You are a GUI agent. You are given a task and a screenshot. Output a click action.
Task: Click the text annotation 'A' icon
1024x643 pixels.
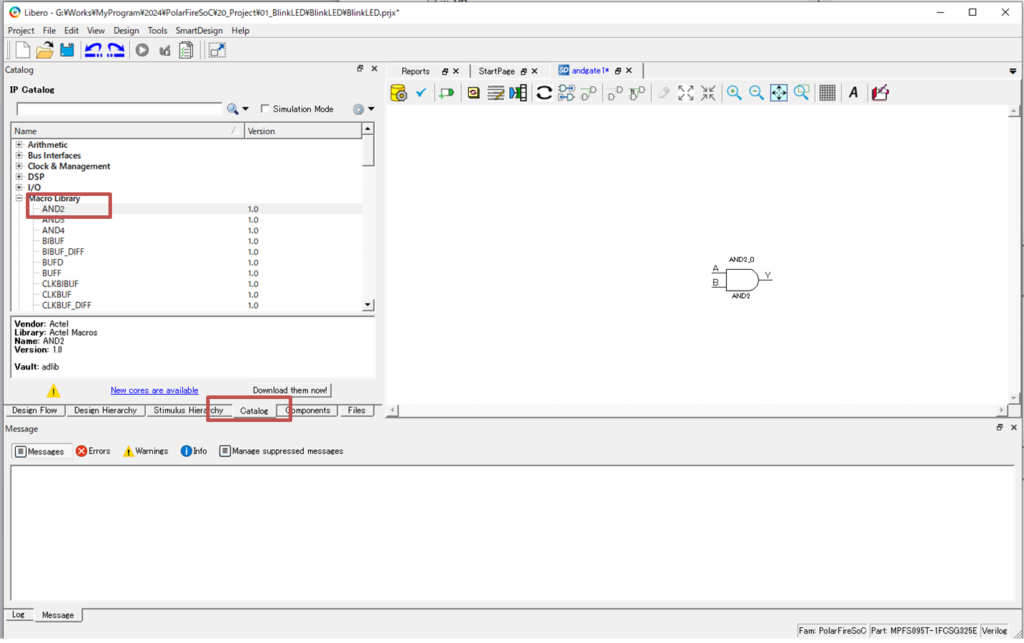point(853,93)
